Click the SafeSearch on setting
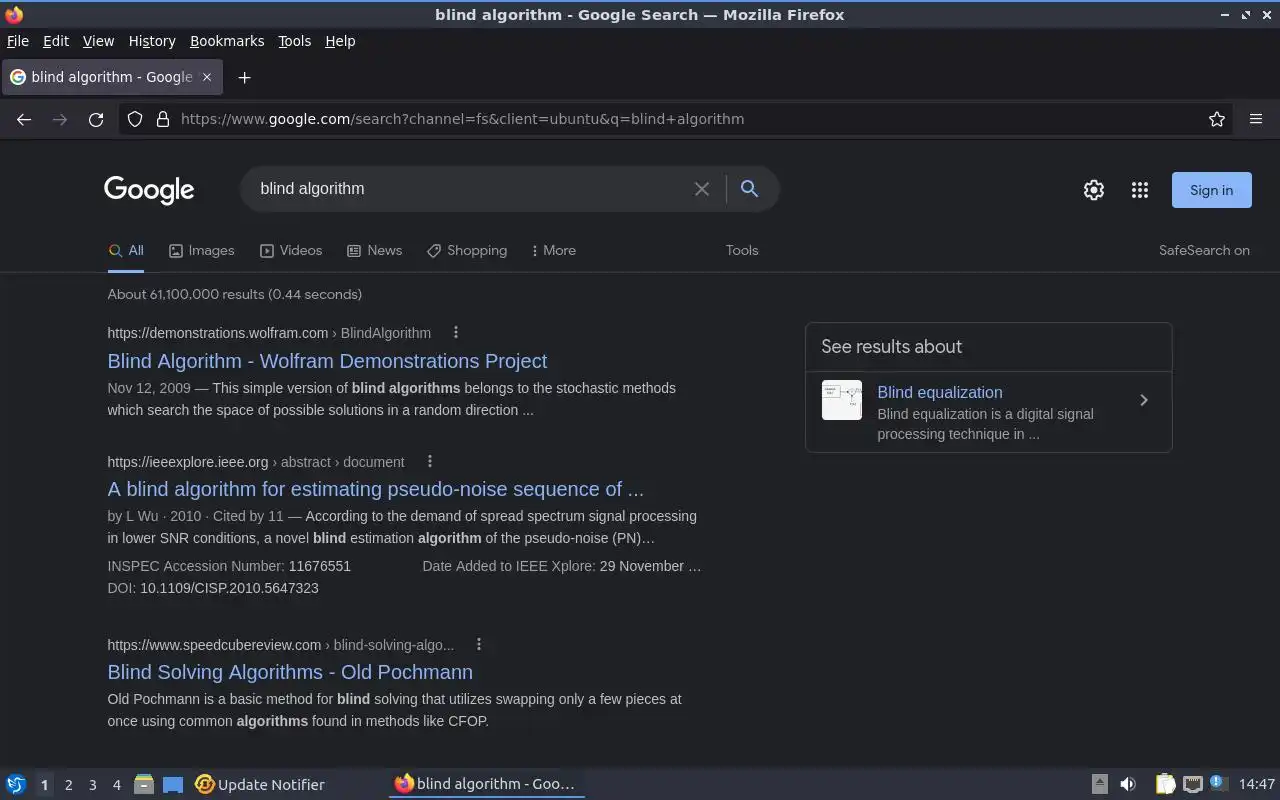The image size is (1280, 800). (x=1204, y=251)
